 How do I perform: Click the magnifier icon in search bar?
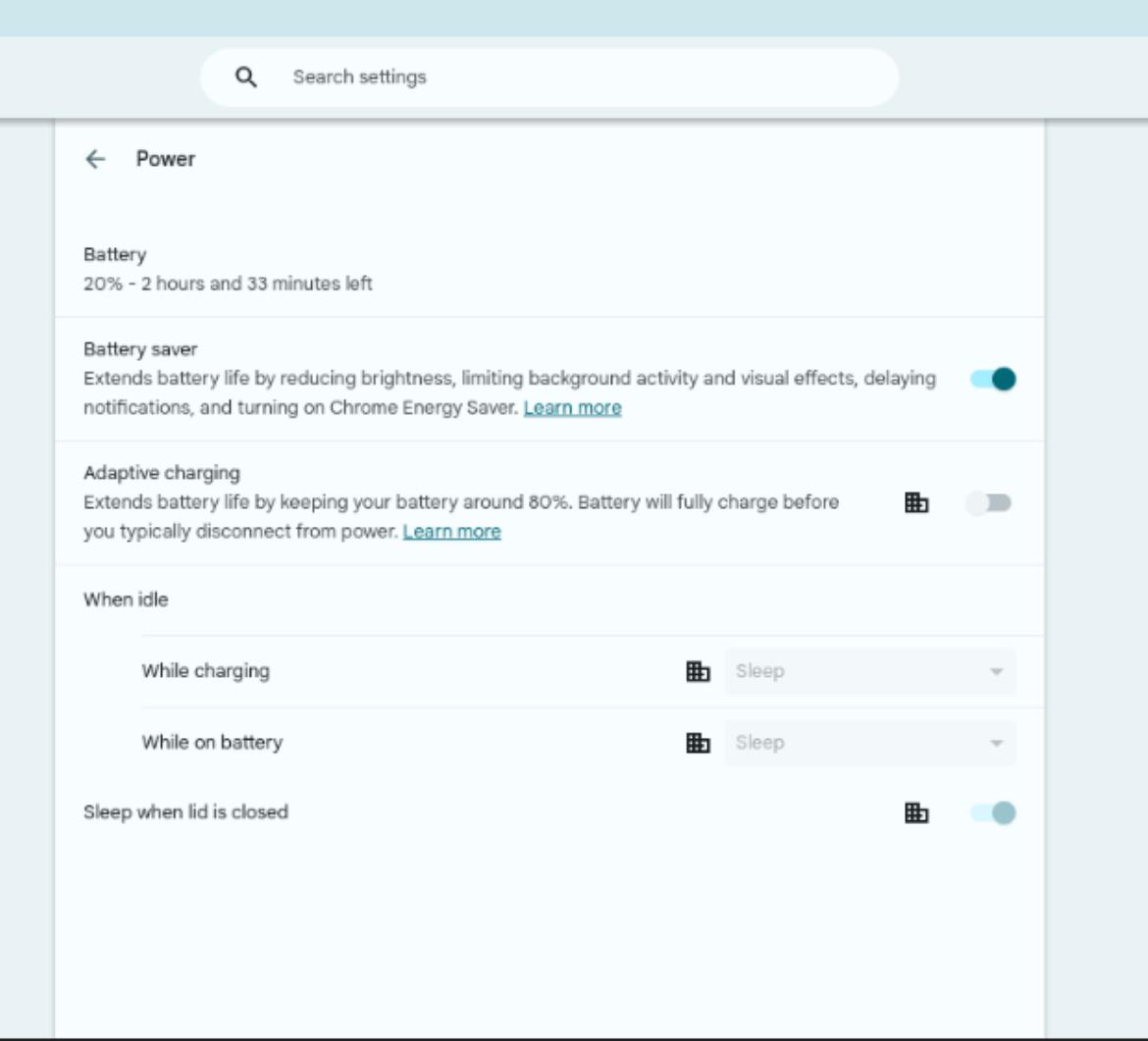pos(246,77)
